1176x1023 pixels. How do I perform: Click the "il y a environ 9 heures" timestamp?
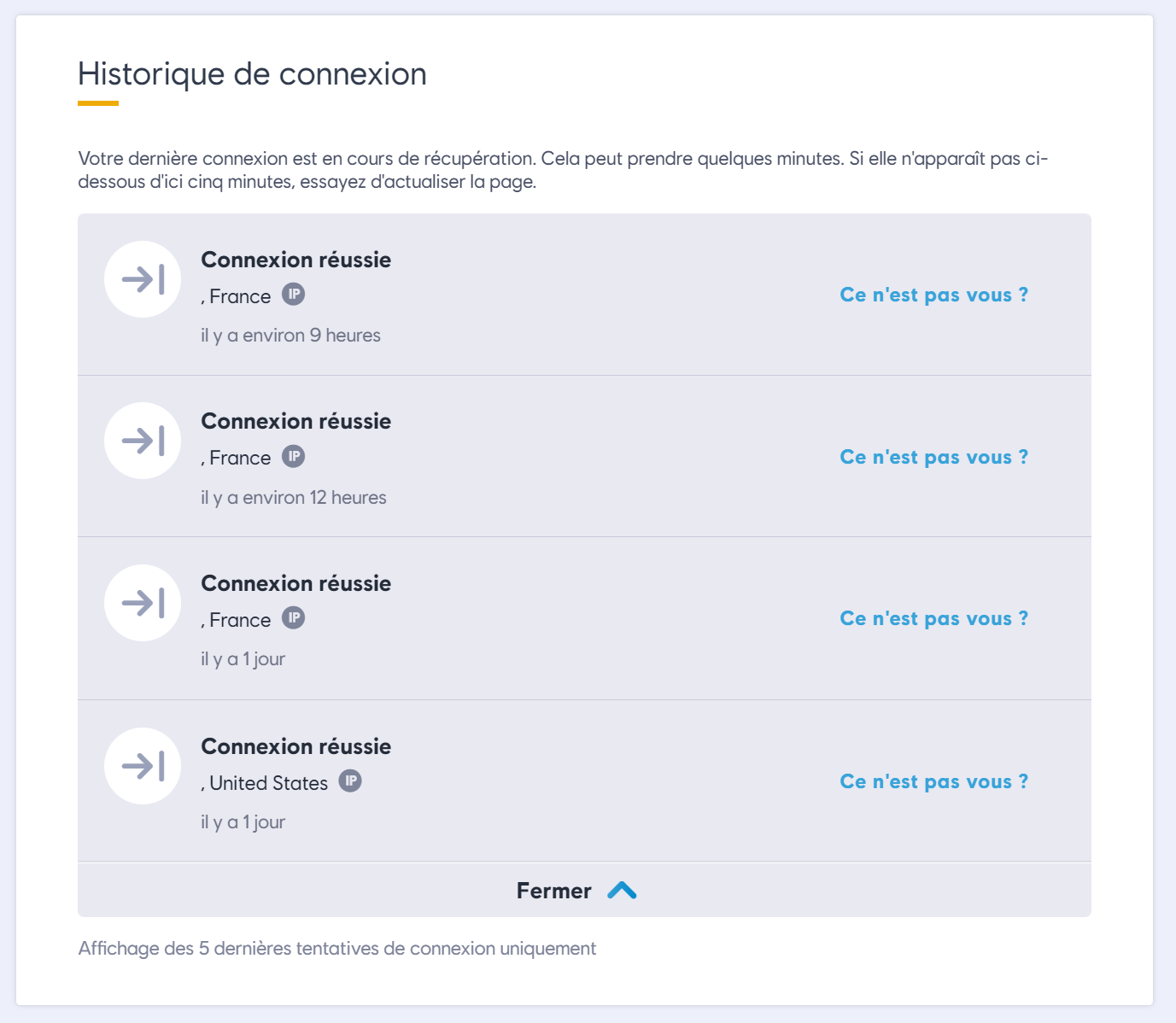(290, 336)
